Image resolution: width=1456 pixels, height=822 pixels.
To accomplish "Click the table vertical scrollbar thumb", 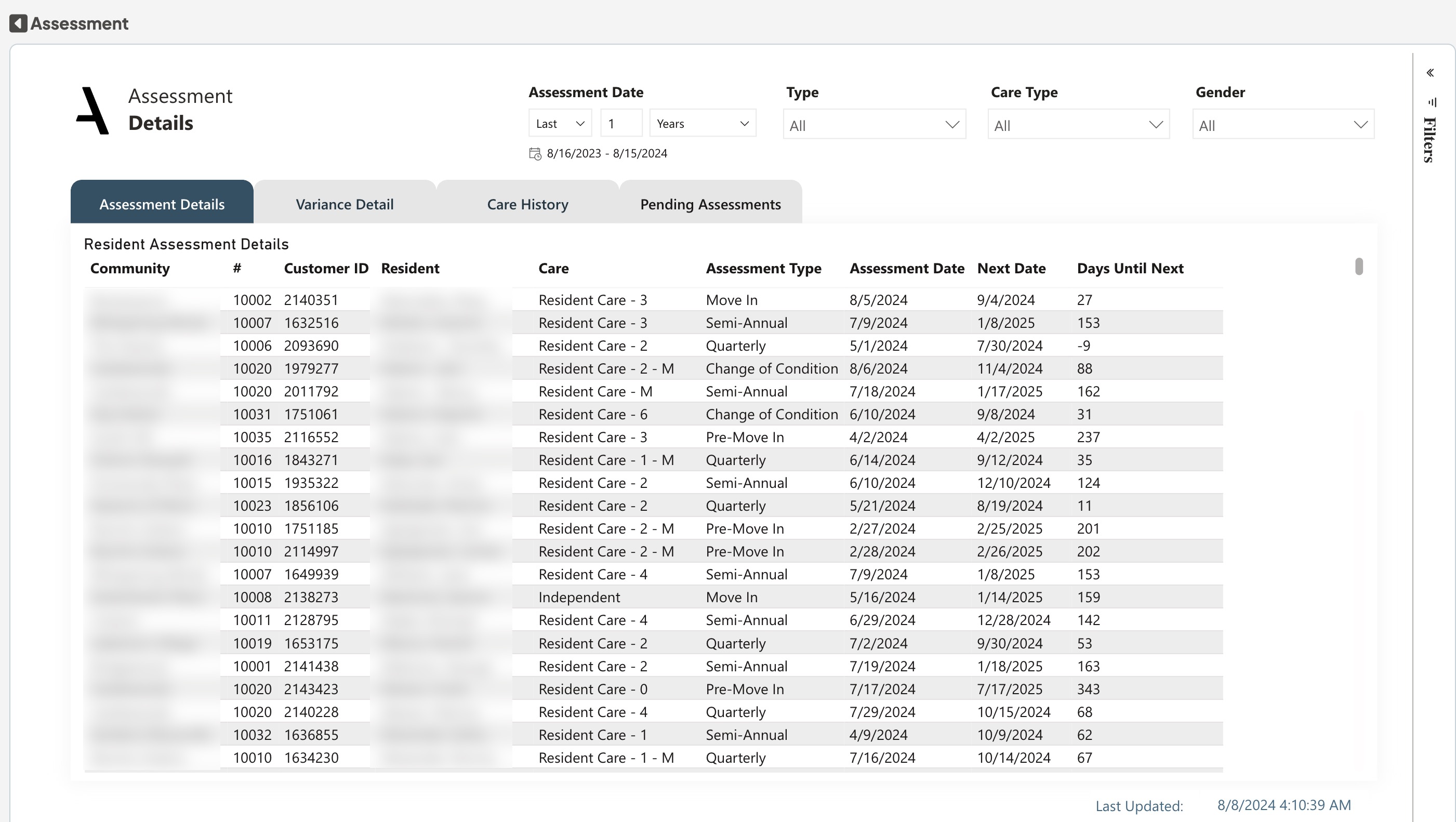I will 1359,266.
